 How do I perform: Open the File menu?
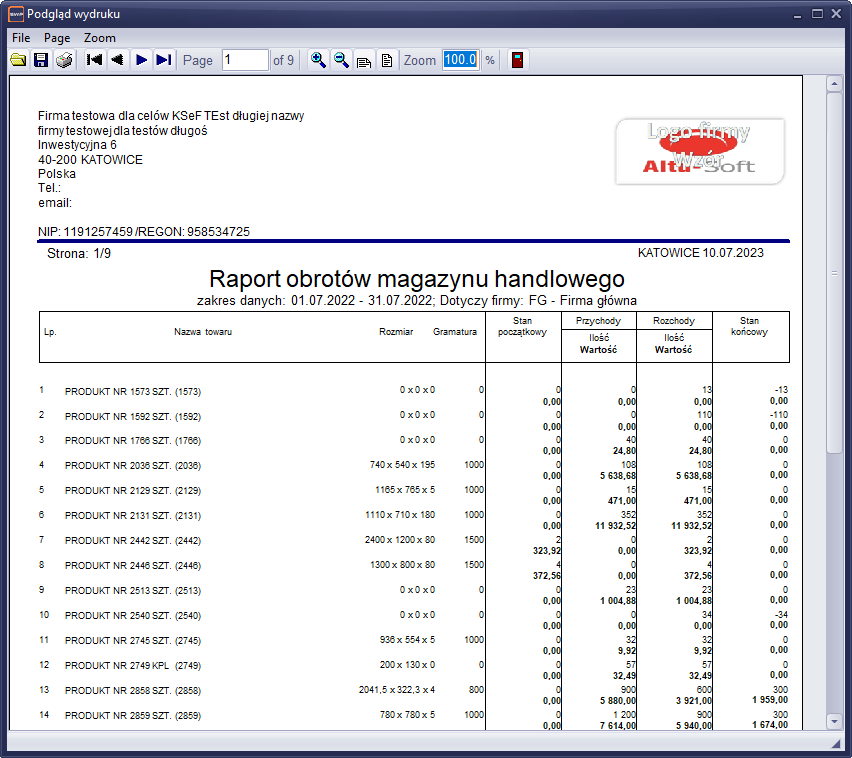pyautogui.click(x=21, y=37)
